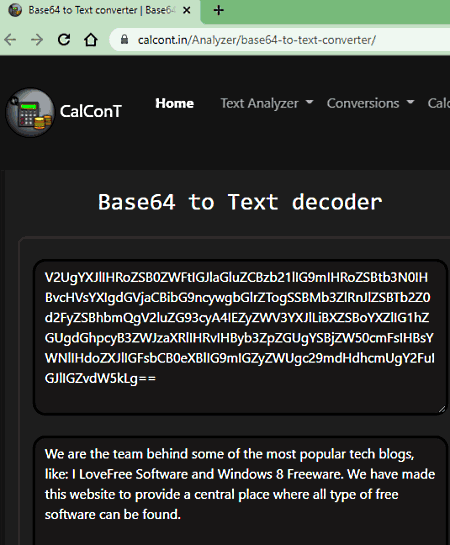The image size is (450, 545).
Task: Expand the Text Analyzer dropdown menu
Action: tap(267, 103)
